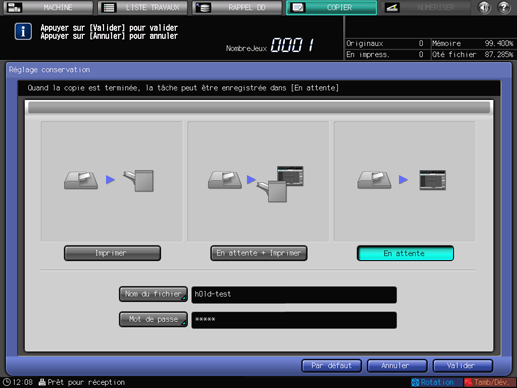Click the blue information icon
The height and width of the screenshot is (388, 517).
tap(23, 31)
